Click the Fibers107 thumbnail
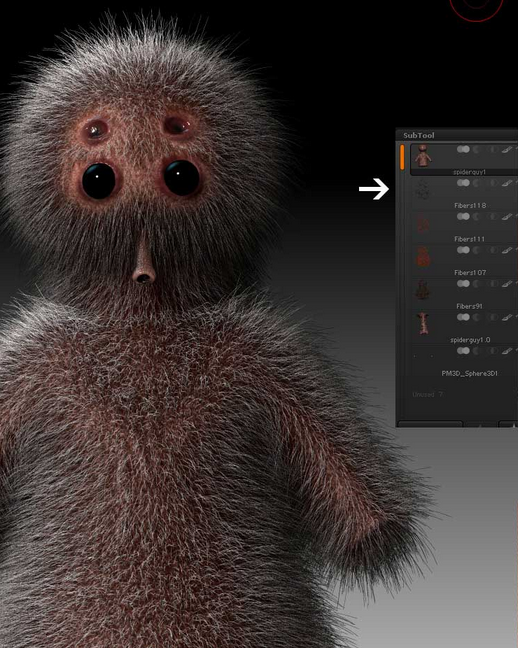 tap(423, 256)
